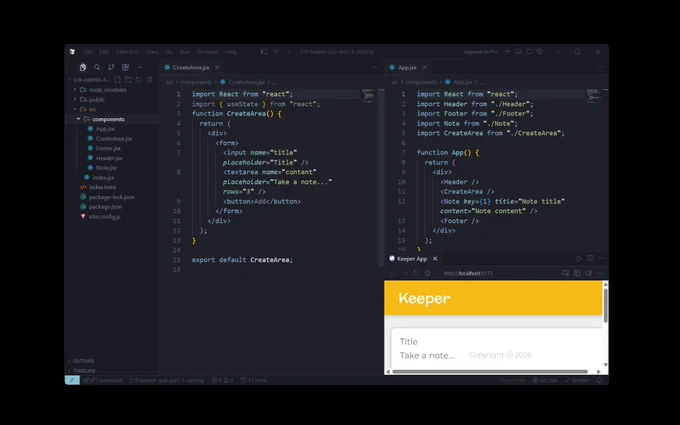Click the New File icon in explorer header
This screenshot has width=680, height=425.
[118, 80]
